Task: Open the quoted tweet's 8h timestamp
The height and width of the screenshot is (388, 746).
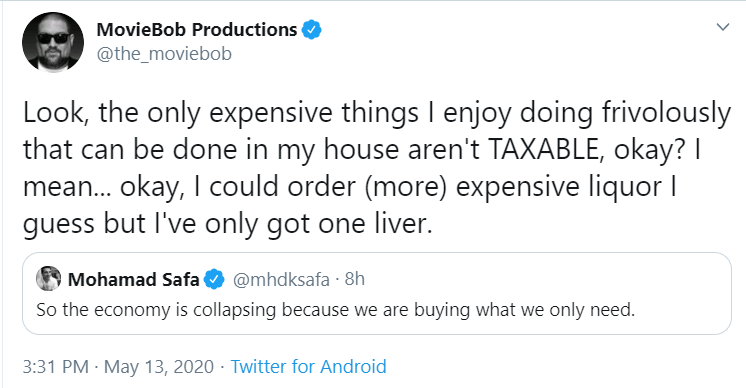Action: (354, 279)
